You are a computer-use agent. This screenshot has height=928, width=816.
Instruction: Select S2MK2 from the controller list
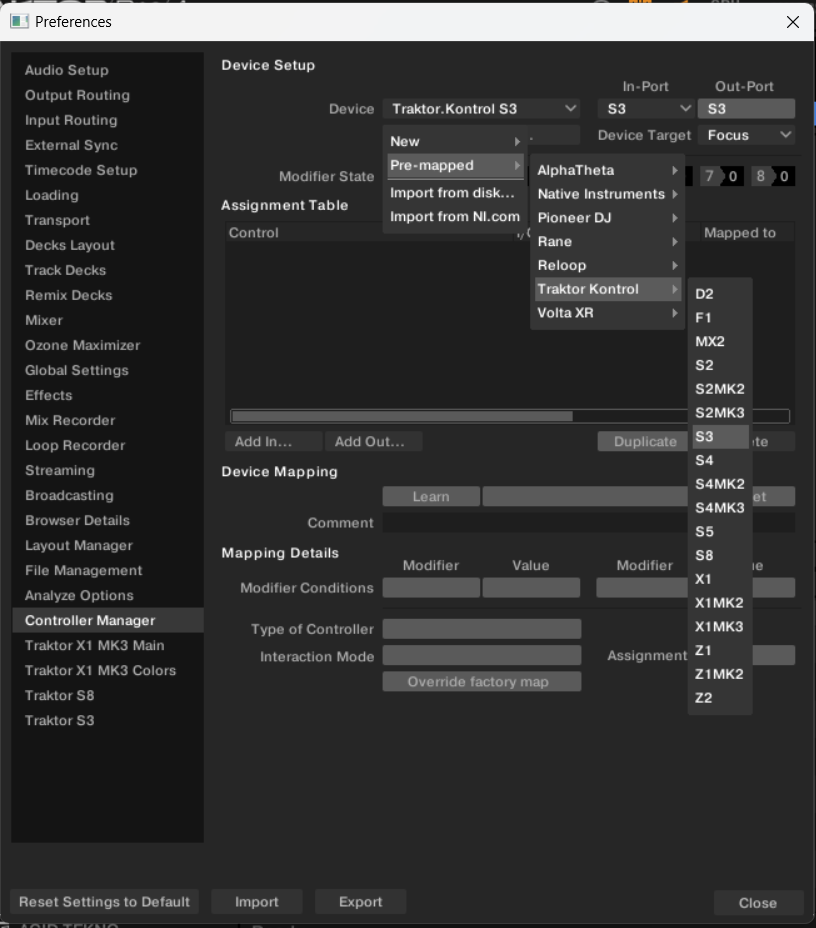(x=720, y=389)
